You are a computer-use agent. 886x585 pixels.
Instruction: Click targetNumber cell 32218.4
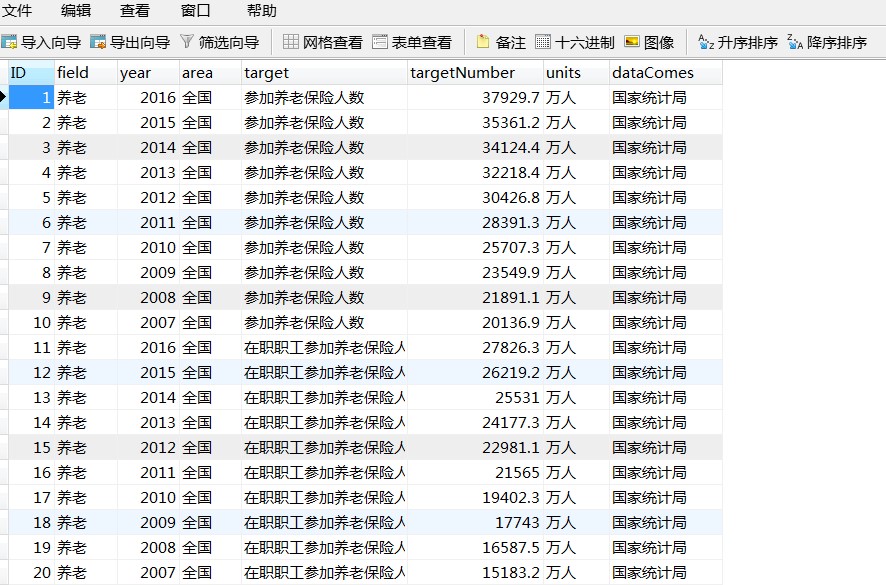(x=475, y=172)
